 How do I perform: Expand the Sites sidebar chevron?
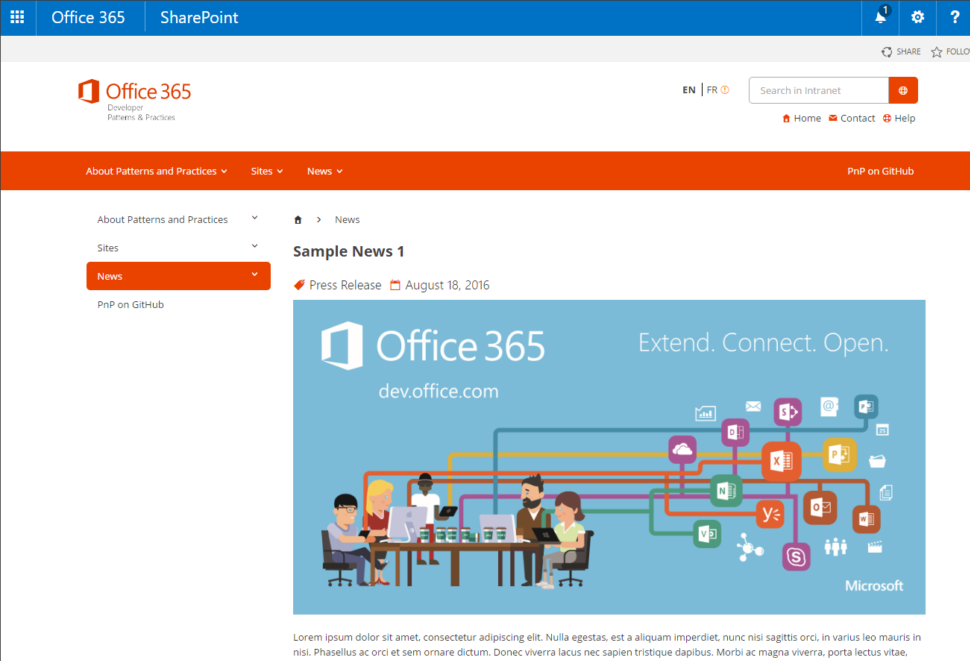click(x=255, y=247)
